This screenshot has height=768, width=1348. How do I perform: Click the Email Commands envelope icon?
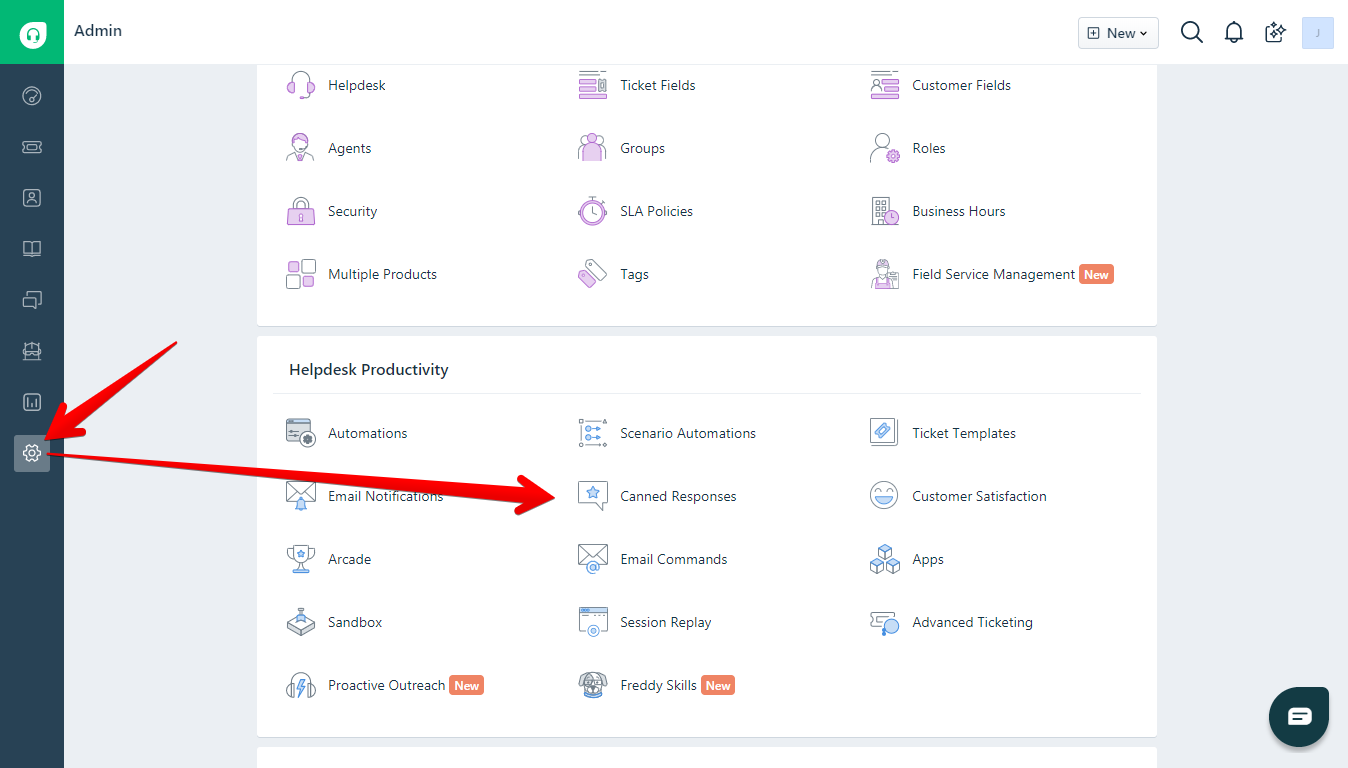[x=593, y=559]
